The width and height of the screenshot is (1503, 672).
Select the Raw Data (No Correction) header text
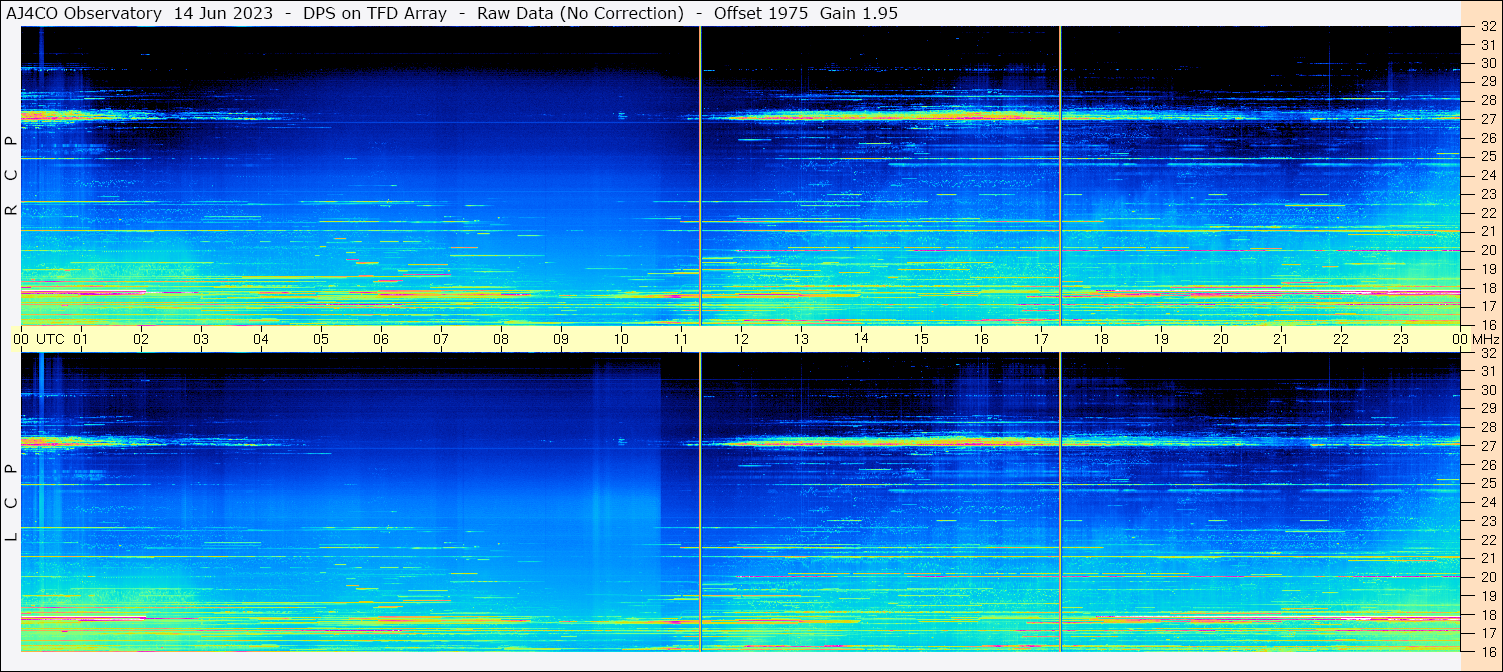[581, 13]
